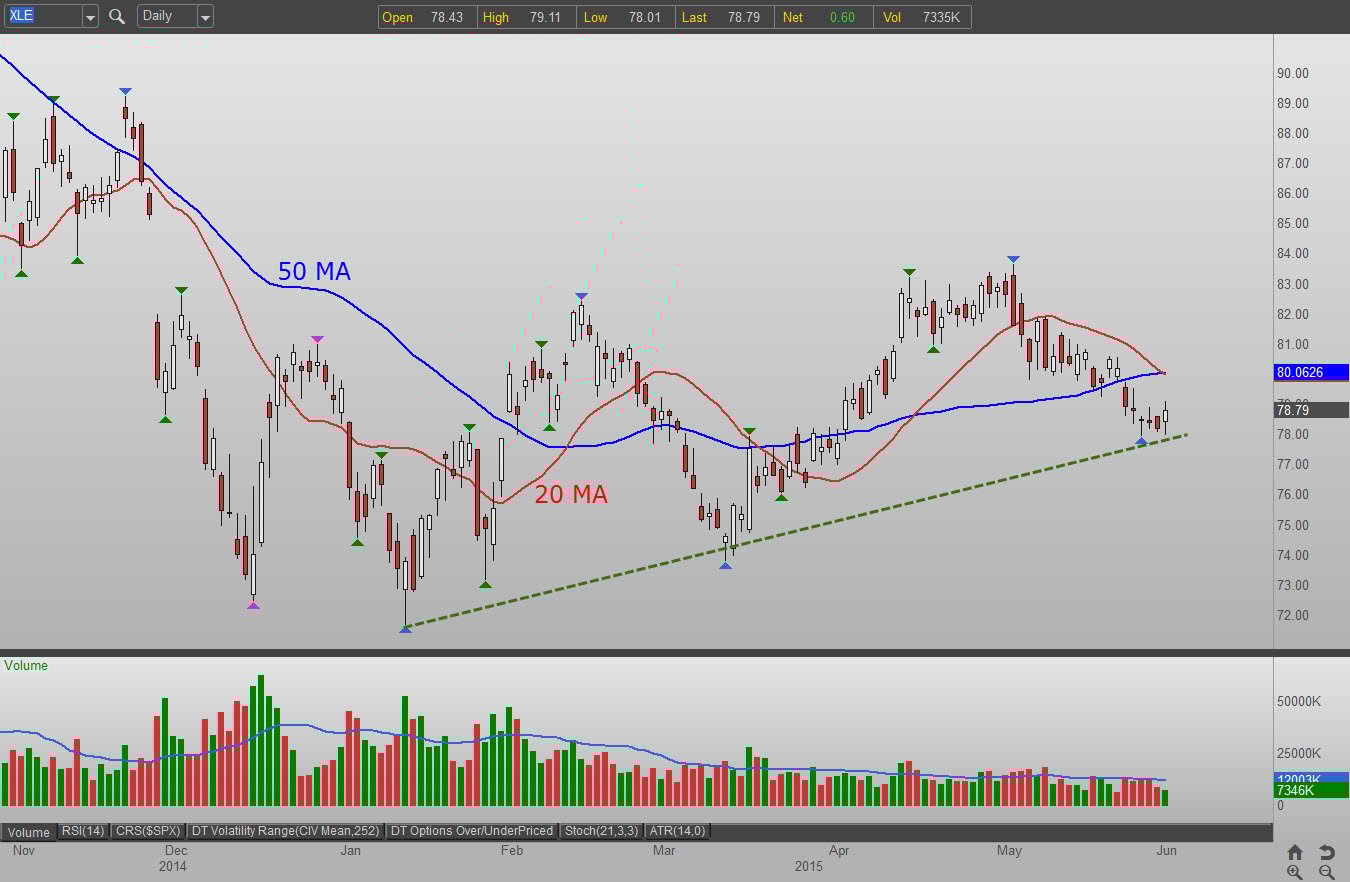
Task: Toggle the CRS($SPX) indicator display
Action: coord(147,831)
